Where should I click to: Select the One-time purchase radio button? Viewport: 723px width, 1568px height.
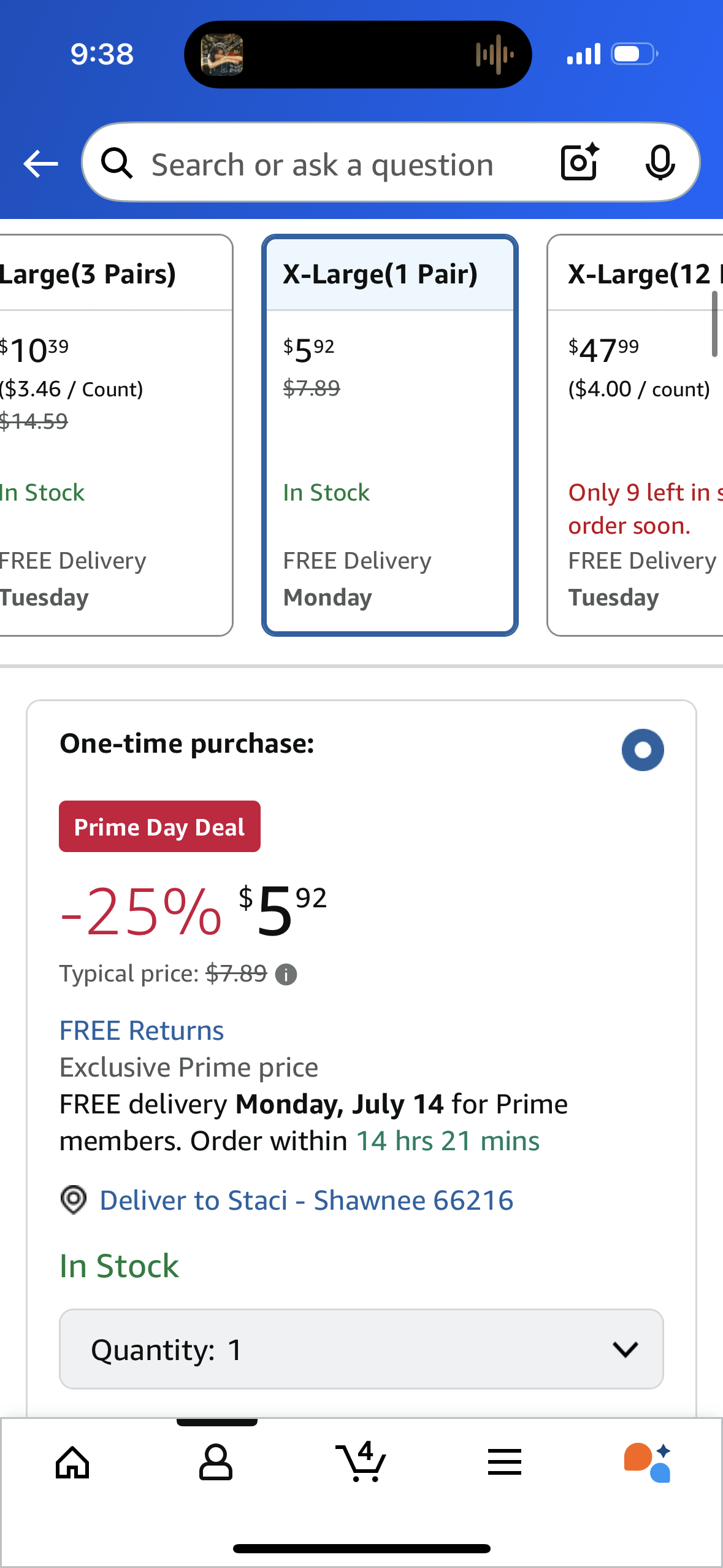click(x=642, y=750)
